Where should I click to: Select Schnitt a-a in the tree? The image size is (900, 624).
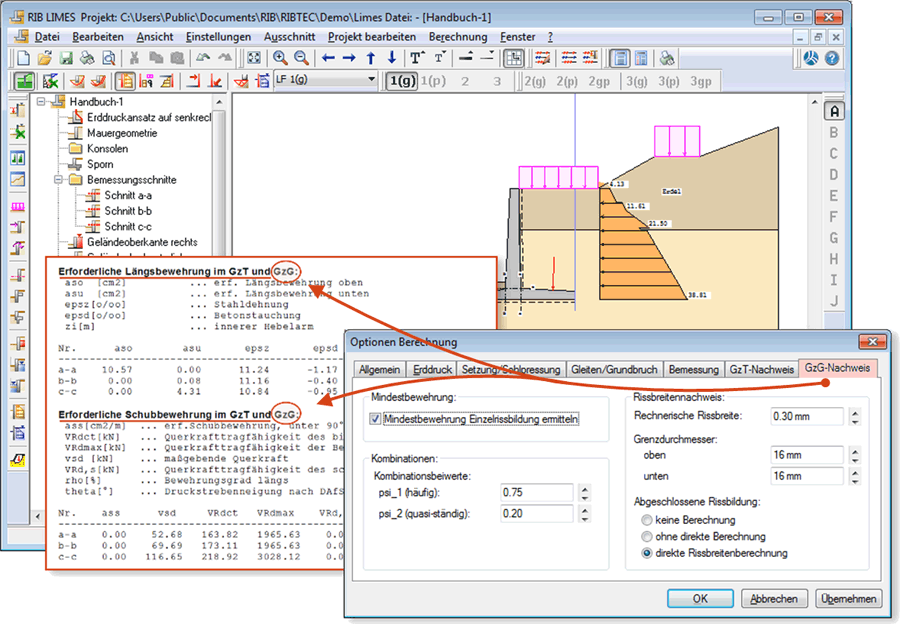point(128,195)
